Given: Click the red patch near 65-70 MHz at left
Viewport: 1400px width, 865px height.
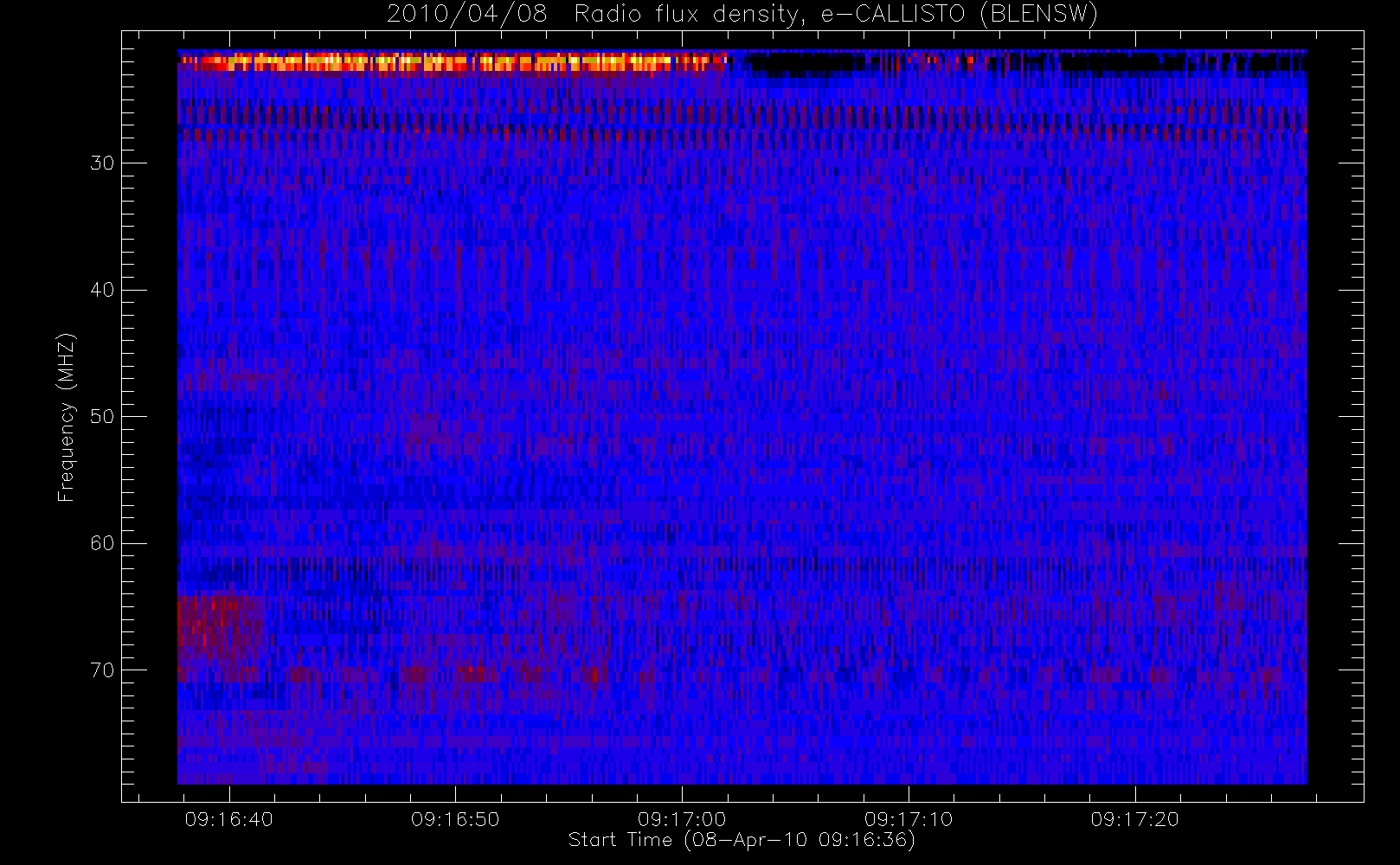Looking at the screenshot, I should point(220,630).
